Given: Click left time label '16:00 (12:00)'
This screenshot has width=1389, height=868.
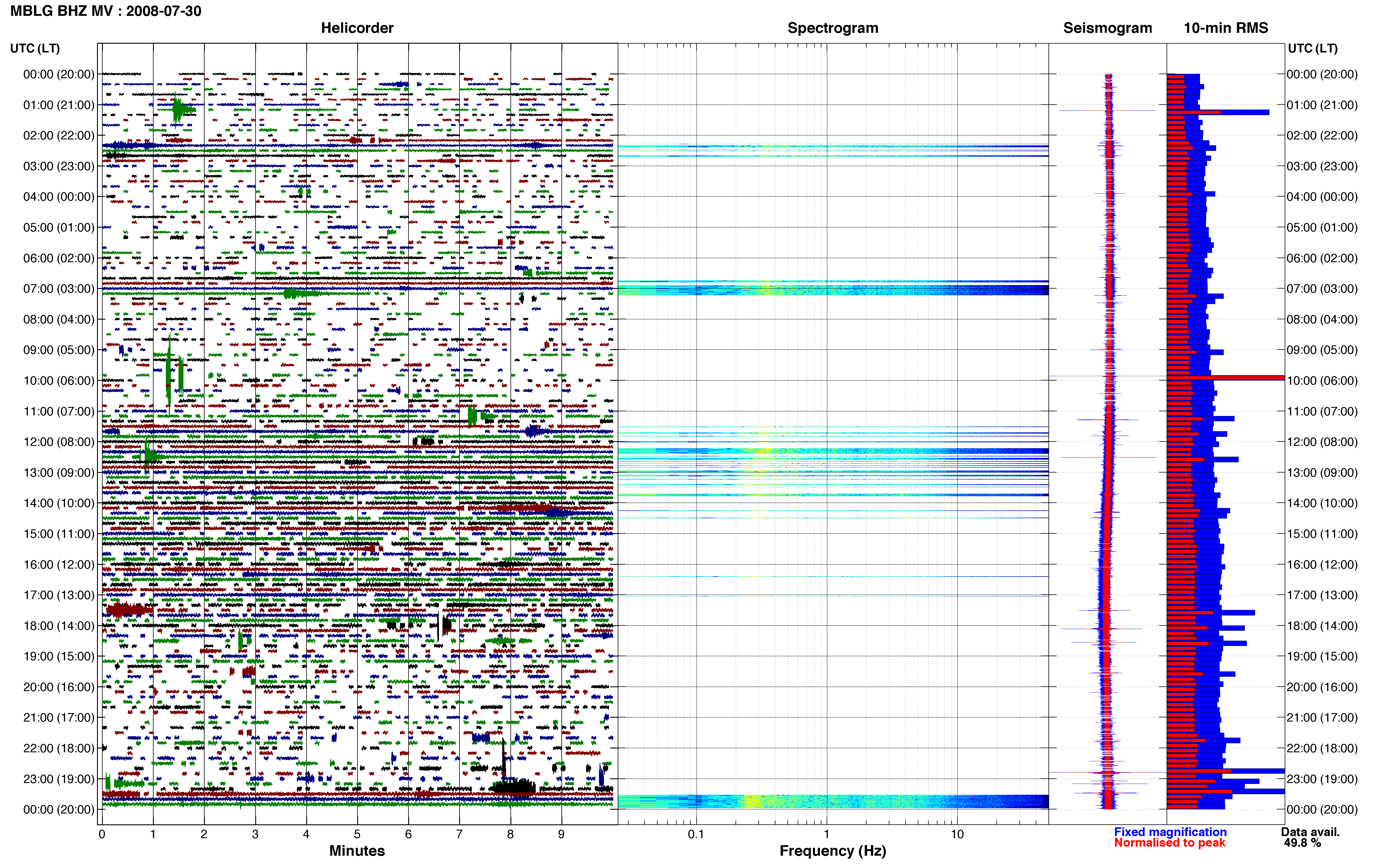Looking at the screenshot, I should (59, 565).
